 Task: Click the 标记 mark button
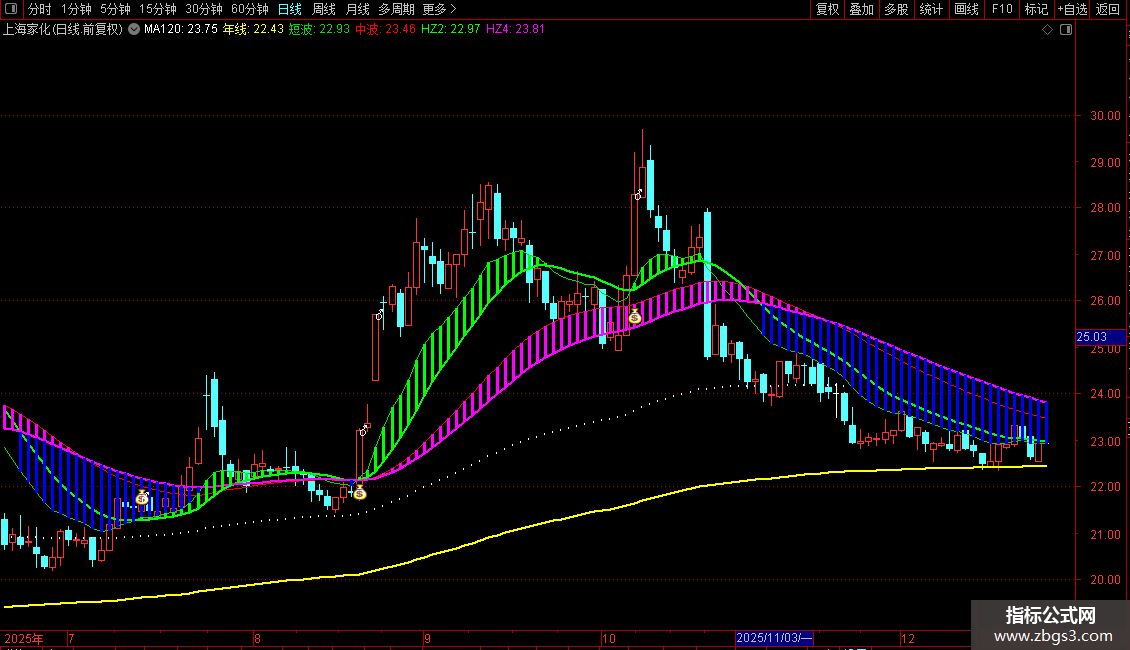(1036, 9)
